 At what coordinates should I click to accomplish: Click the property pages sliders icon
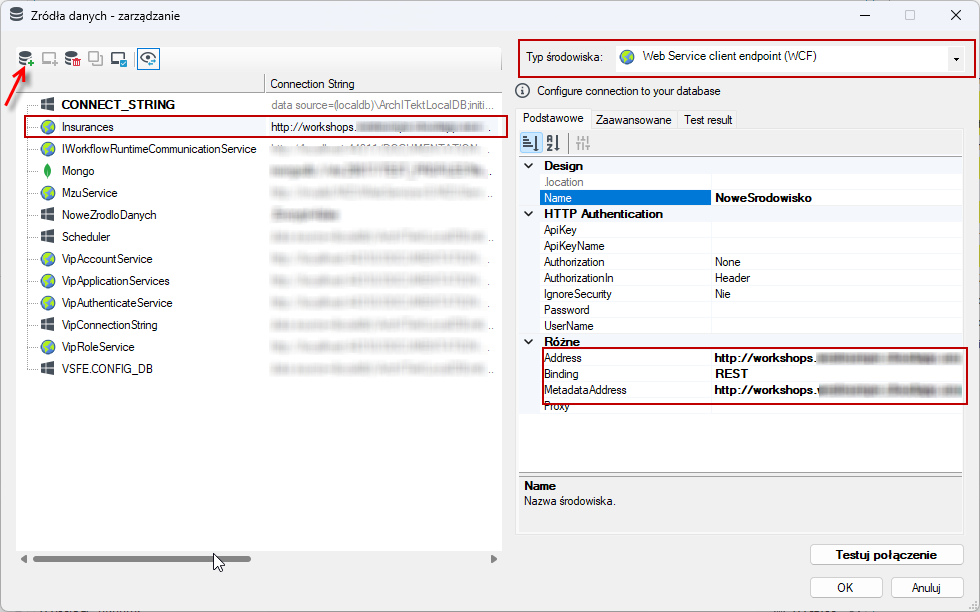[582, 143]
